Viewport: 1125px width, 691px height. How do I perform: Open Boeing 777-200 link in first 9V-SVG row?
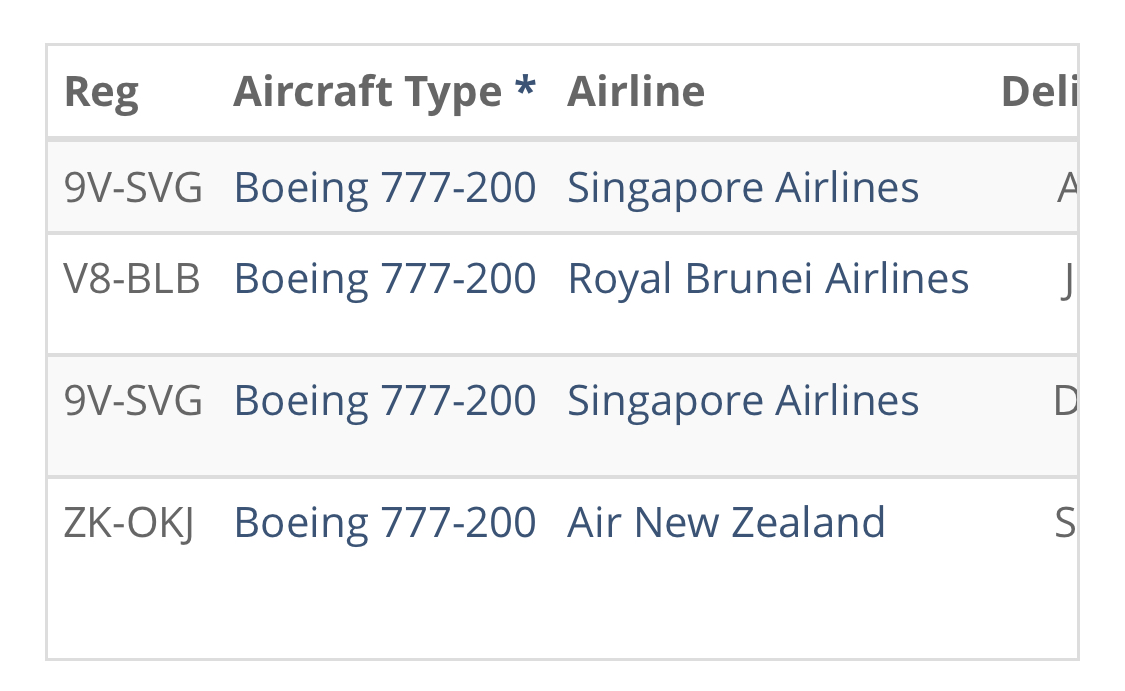click(385, 188)
